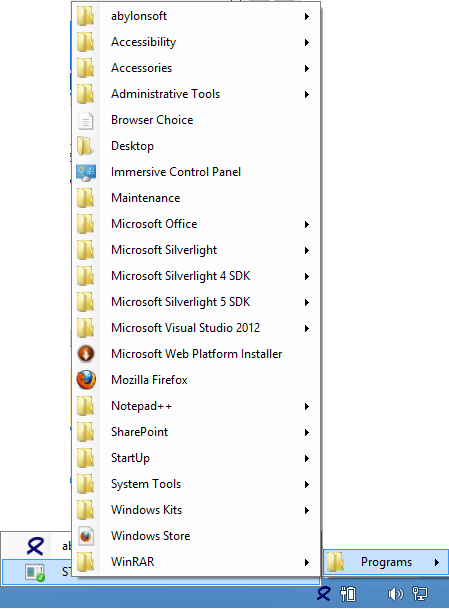
Task: Expand the Visual Studio 2012 submenu arrow
Action: point(307,329)
